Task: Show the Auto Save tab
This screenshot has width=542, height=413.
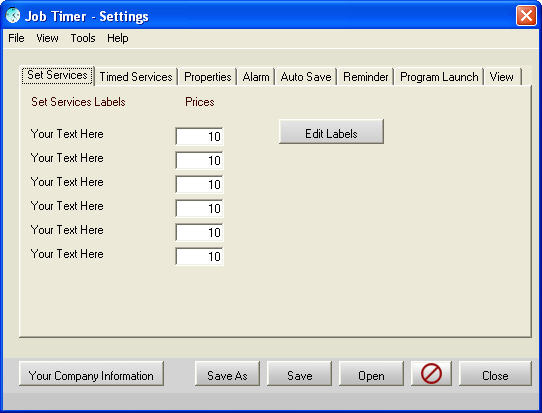Action: pos(306,77)
